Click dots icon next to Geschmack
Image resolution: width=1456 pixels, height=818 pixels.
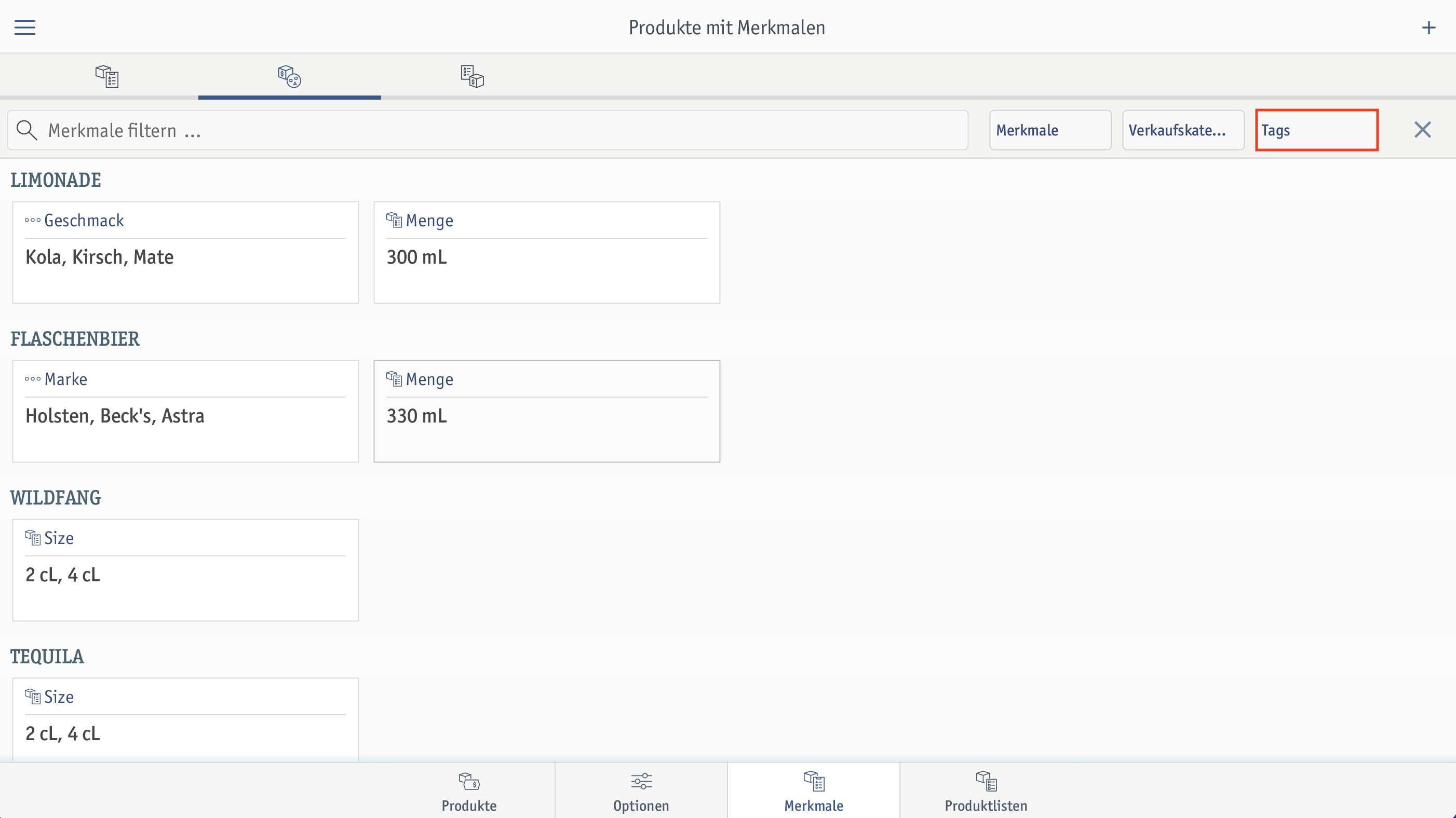(x=32, y=220)
